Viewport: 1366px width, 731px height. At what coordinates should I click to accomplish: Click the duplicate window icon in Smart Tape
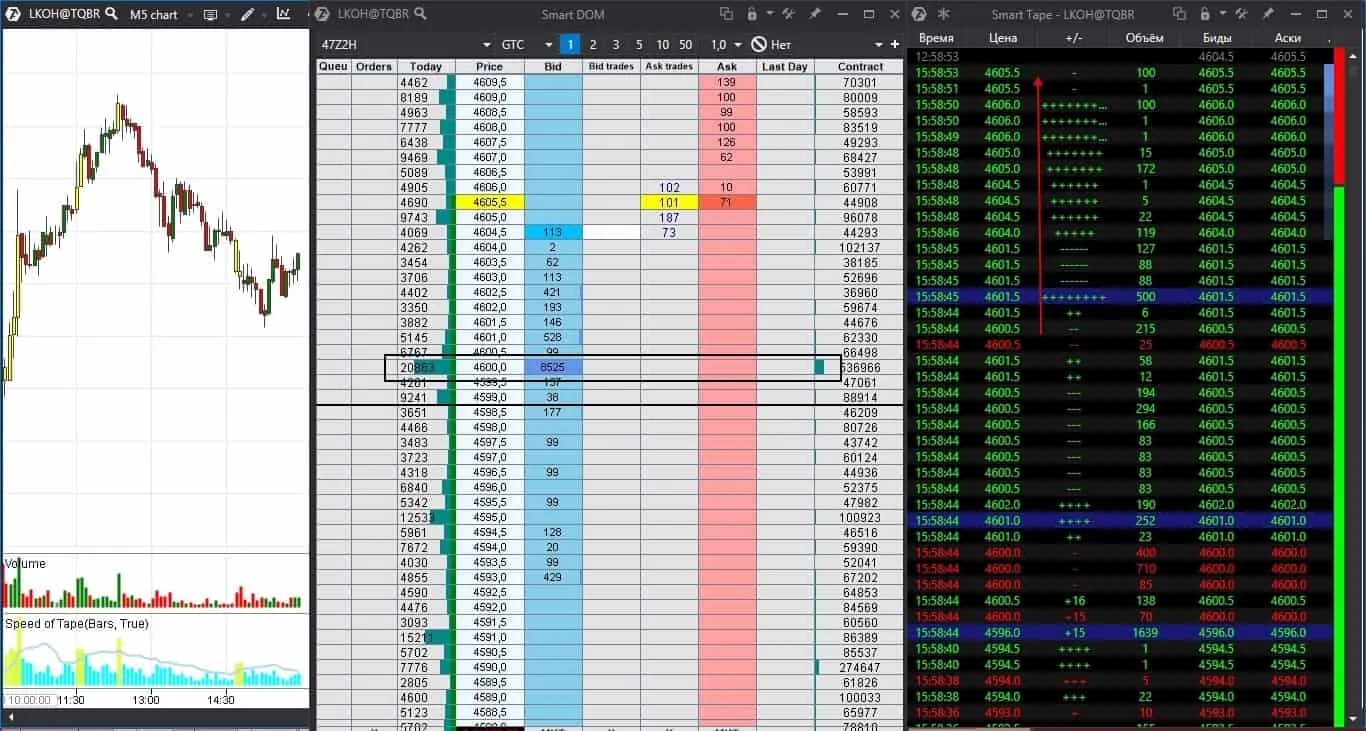pyautogui.click(x=1180, y=14)
